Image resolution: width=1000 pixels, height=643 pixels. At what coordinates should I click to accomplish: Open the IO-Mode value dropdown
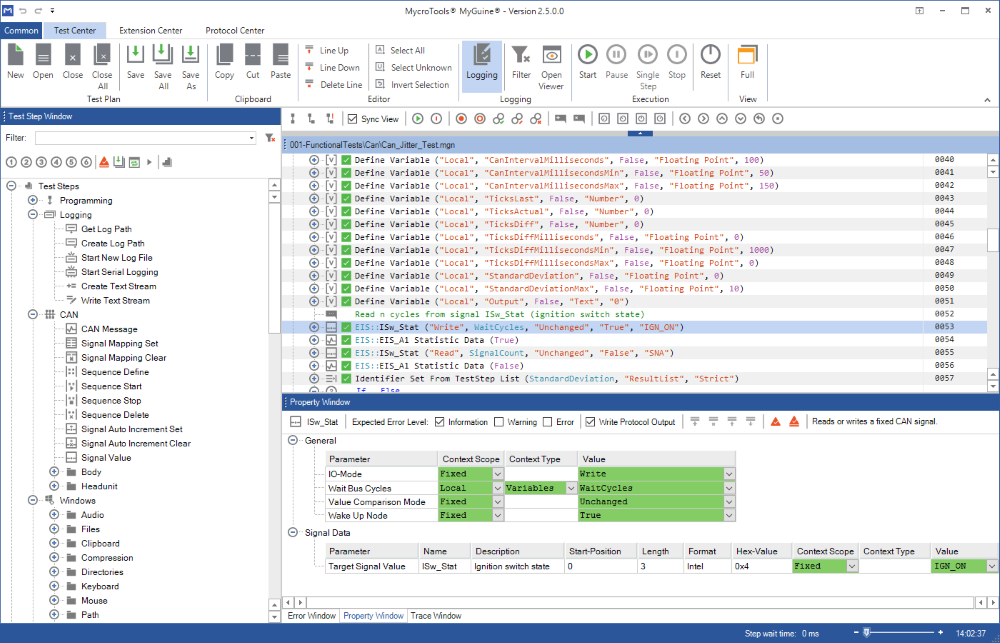(729, 474)
